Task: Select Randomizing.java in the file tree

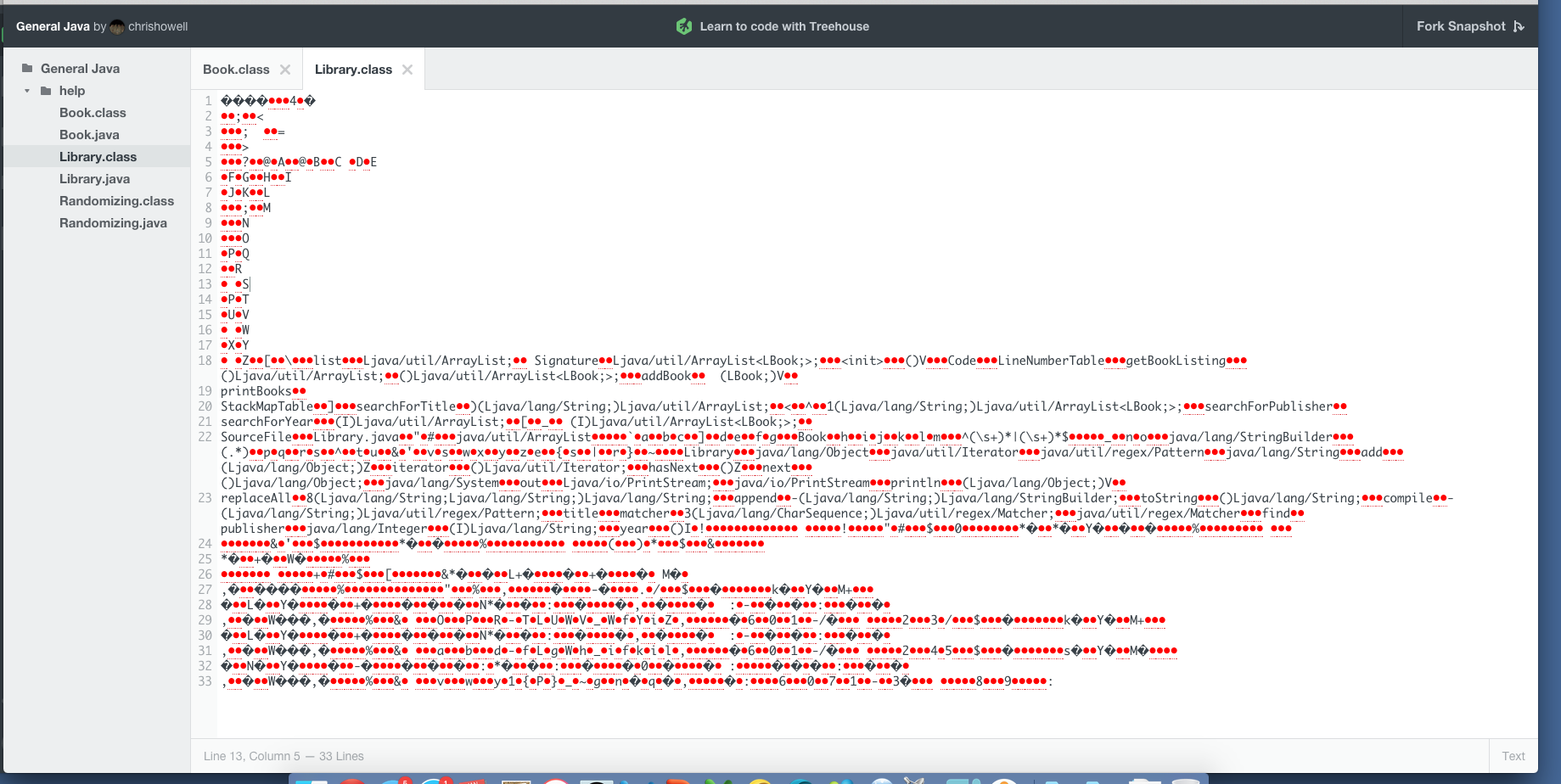Action: pos(113,223)
